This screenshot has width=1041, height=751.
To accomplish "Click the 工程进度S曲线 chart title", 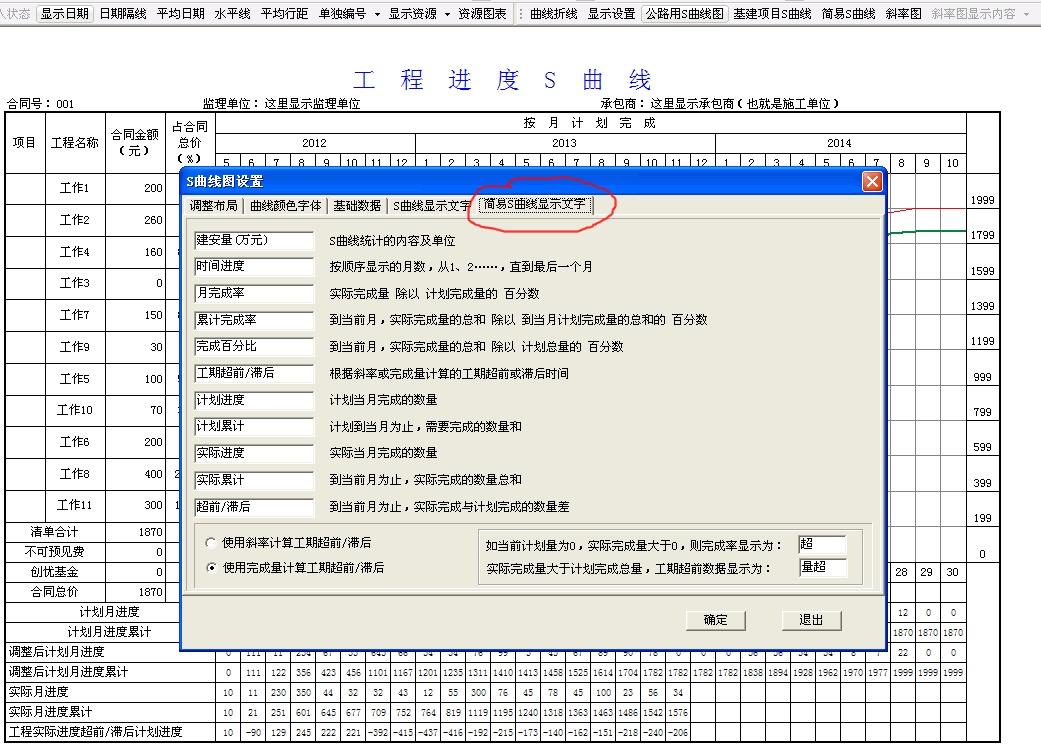I will (x=502, y=80).
